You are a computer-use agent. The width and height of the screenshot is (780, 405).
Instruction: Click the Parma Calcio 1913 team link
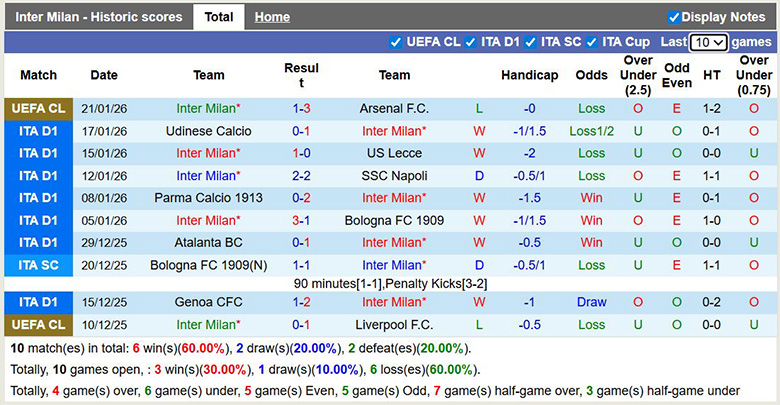pos(208,198)
